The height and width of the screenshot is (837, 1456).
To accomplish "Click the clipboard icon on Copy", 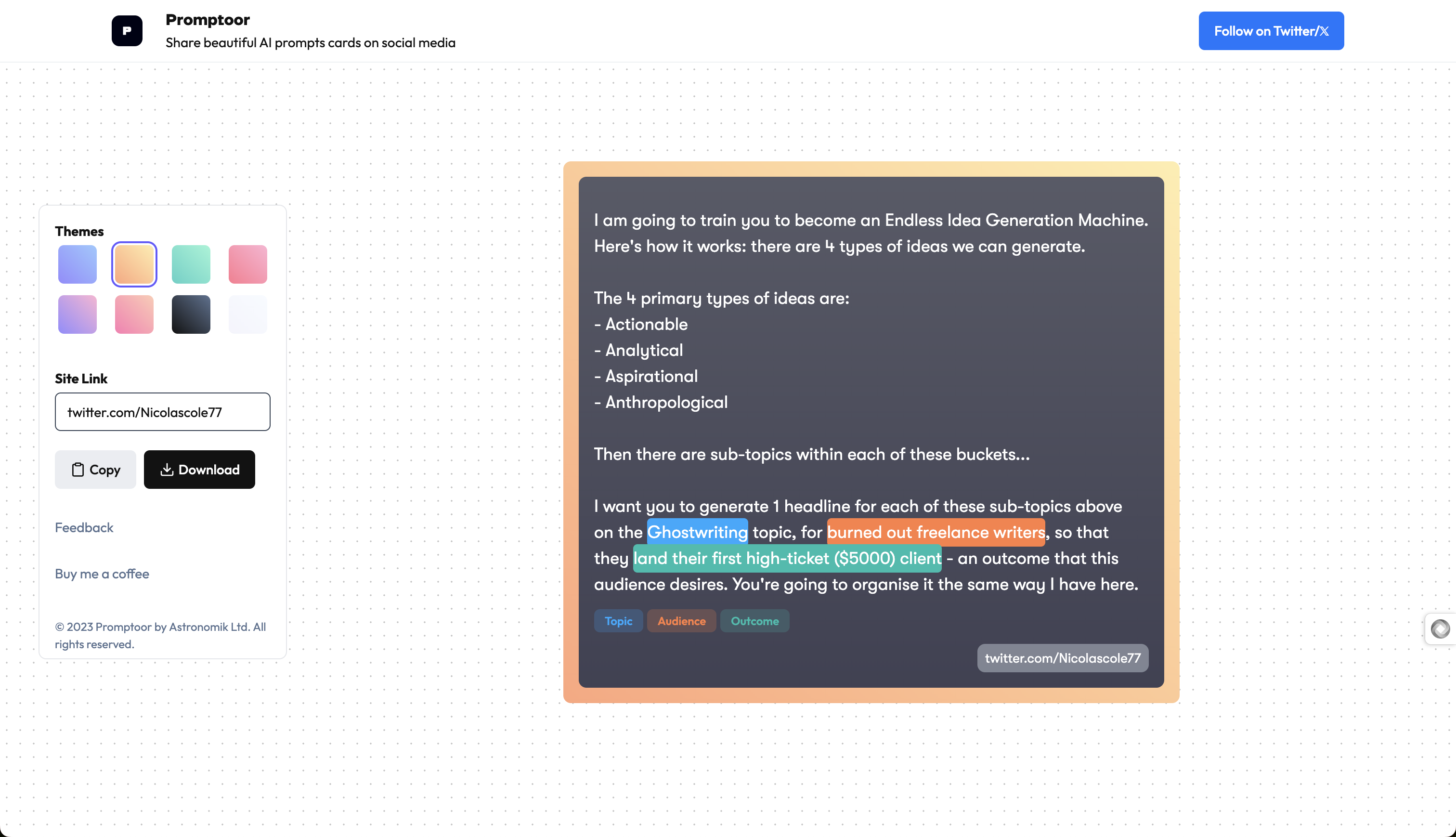I will [x=78, y=470].
